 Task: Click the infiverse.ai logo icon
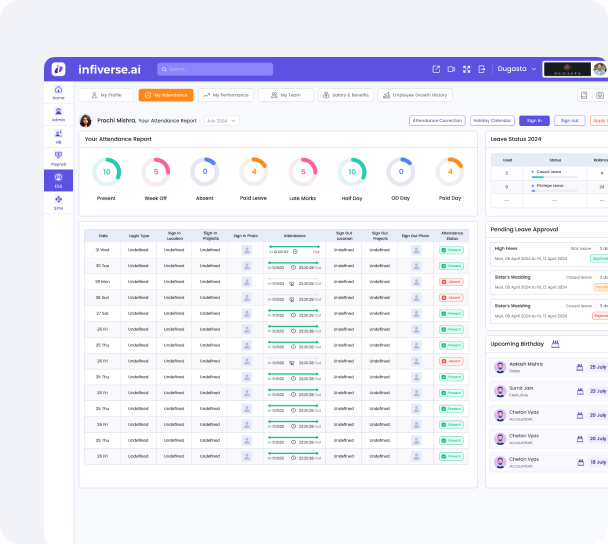(x=59, y=69)
